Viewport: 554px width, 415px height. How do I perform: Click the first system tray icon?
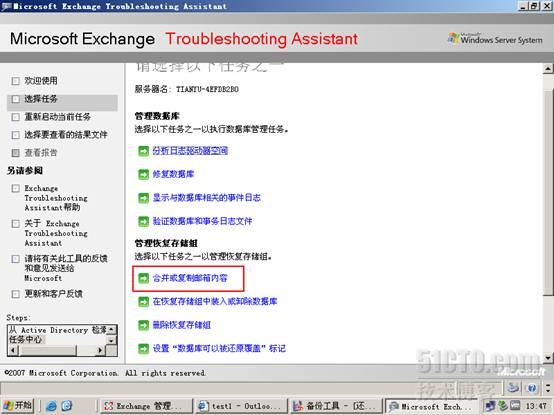pyautogui.click(x=490, y=406)
